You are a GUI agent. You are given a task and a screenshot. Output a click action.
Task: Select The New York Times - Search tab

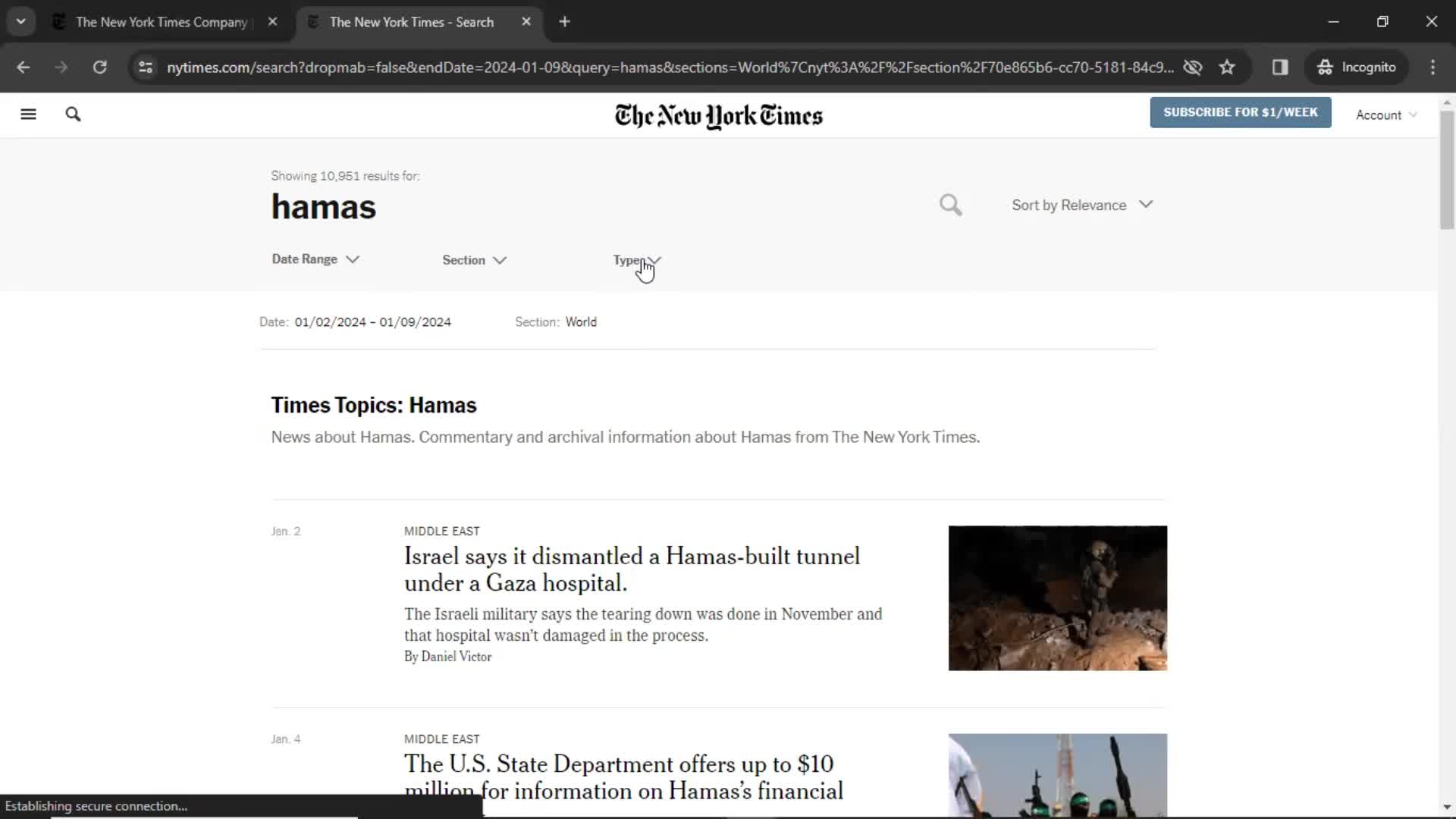[411, 22]
